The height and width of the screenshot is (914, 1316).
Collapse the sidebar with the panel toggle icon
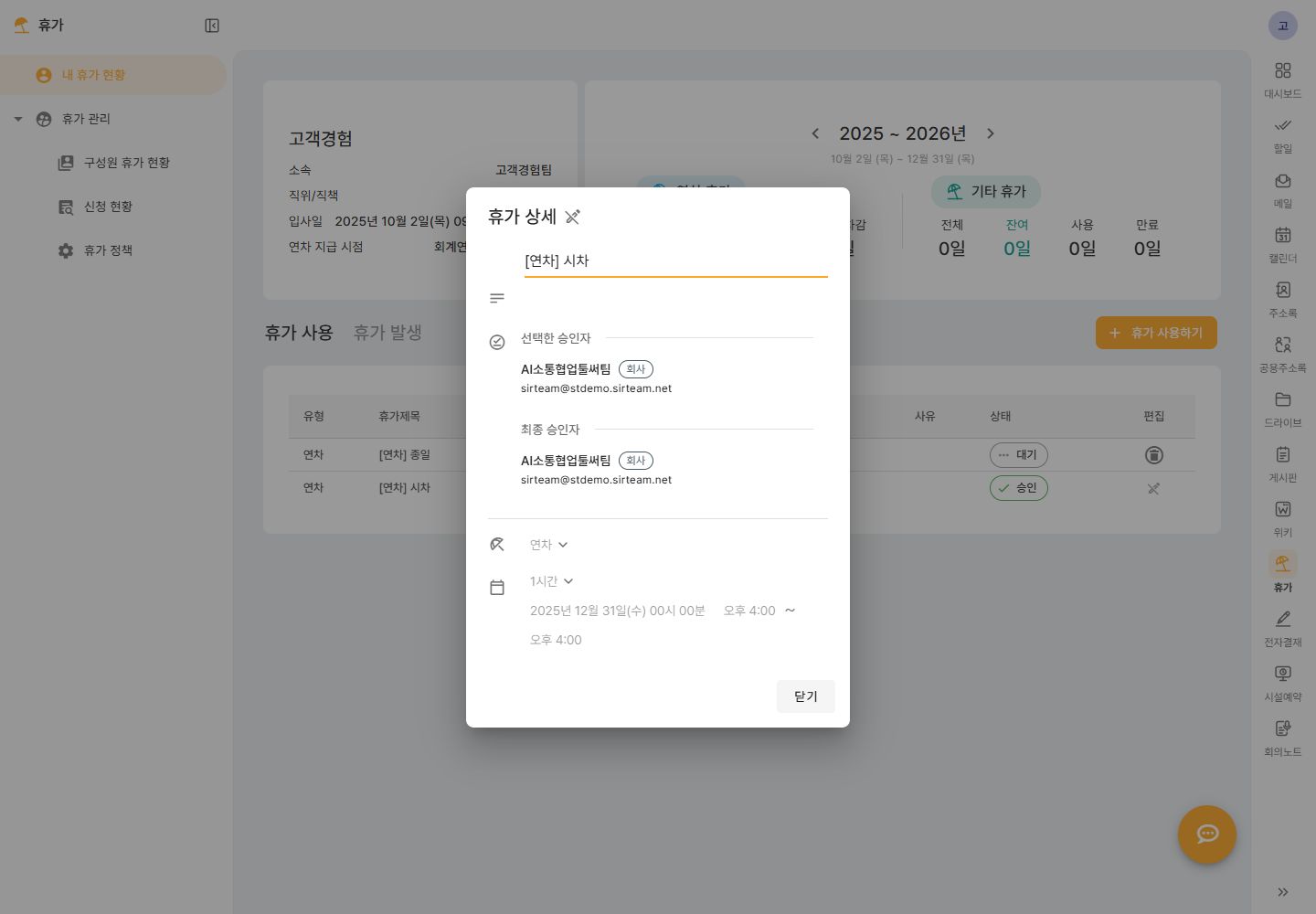[x=212, y=26]
